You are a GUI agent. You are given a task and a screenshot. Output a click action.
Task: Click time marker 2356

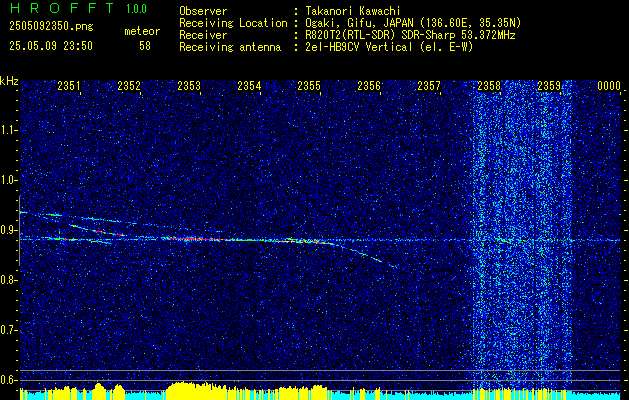pyautogui.click(x=369, y=85)
